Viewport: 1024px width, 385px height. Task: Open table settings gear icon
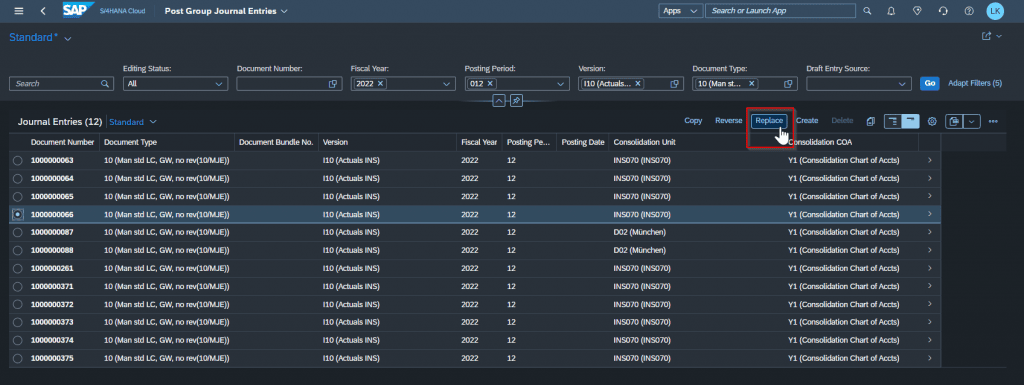[x=932, y=121]
